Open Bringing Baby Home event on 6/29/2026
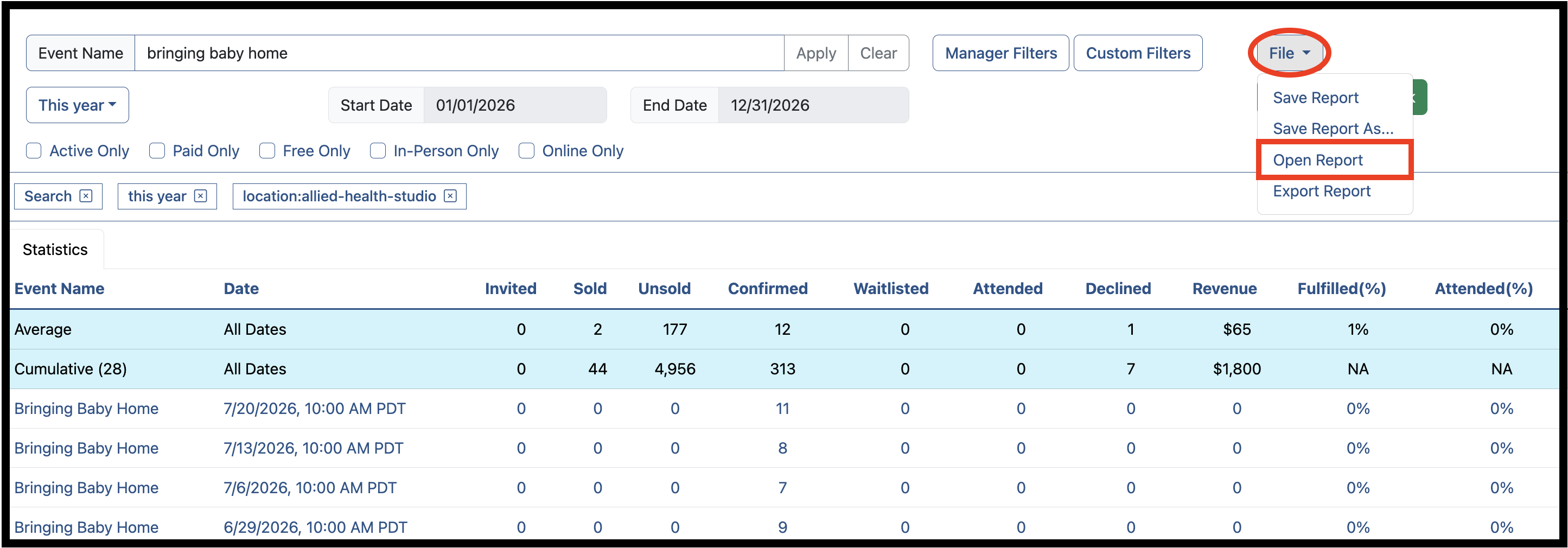 coord(86,527)
